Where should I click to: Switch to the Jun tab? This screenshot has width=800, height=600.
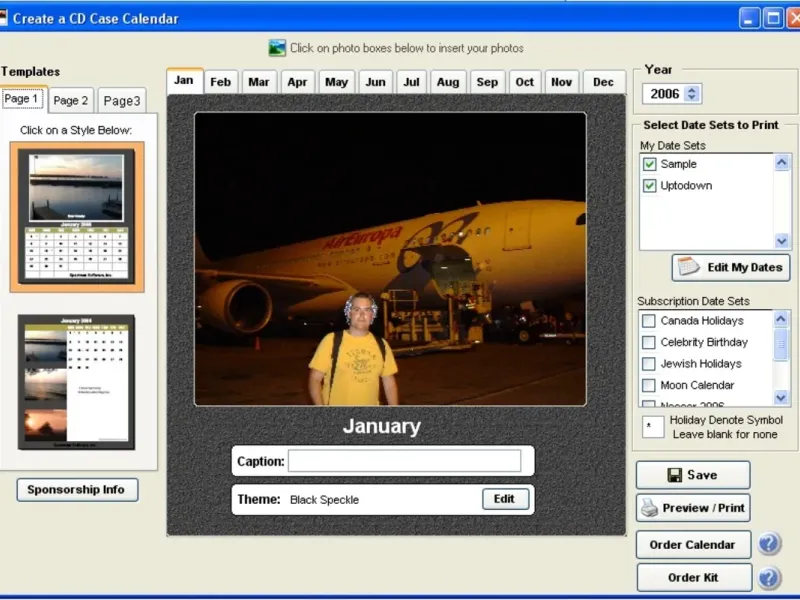click(x=375, y=82)
